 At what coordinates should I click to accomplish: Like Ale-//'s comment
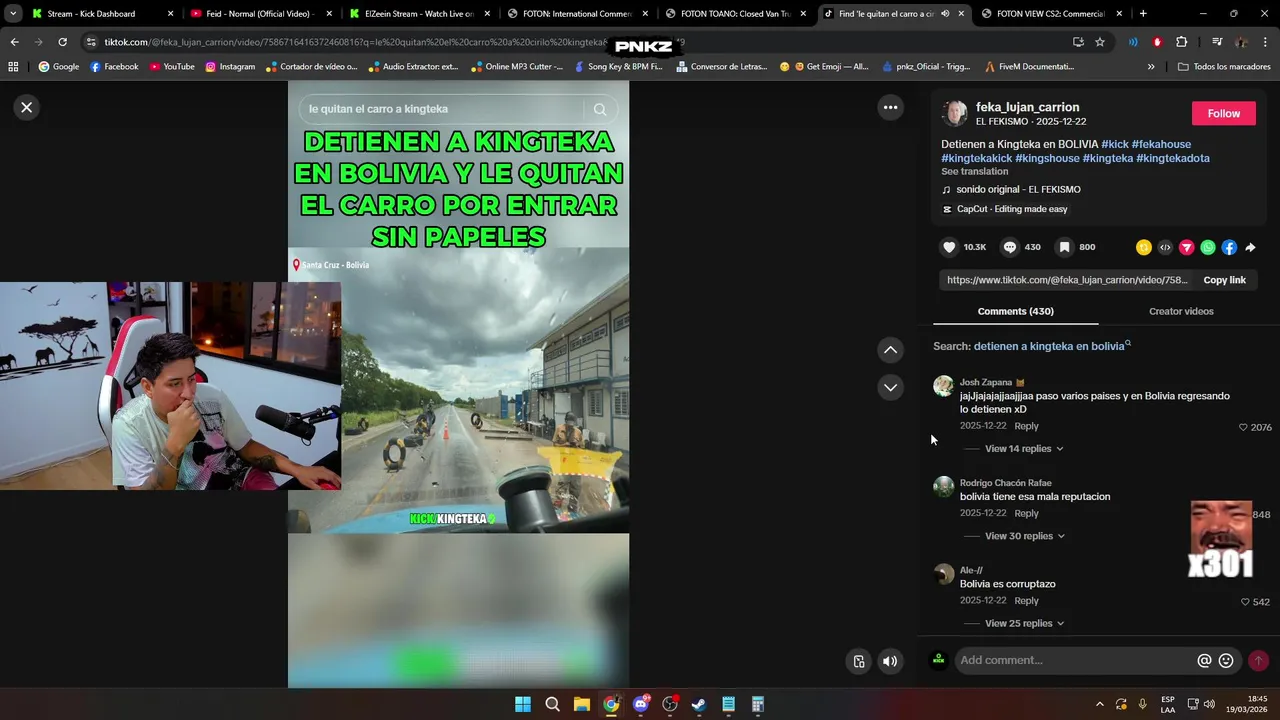1245,602
